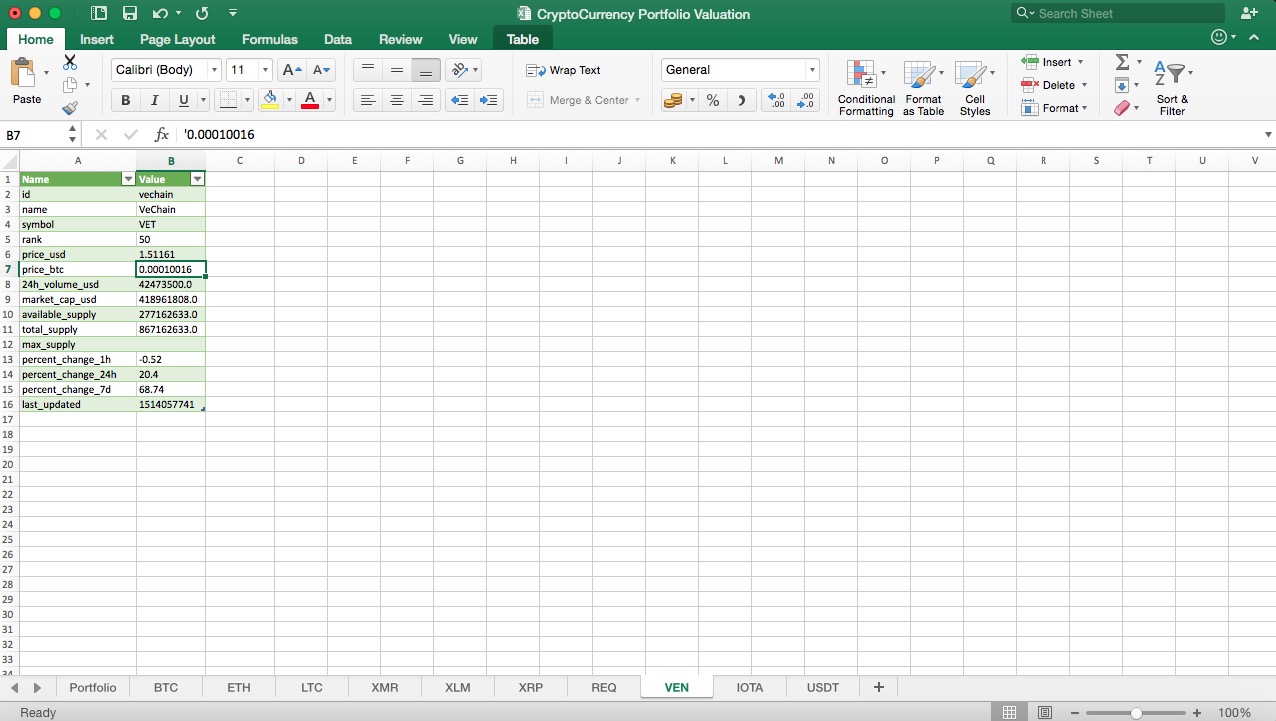Switch to the BTC sheet tab
1276x721 pixels.
166,688
